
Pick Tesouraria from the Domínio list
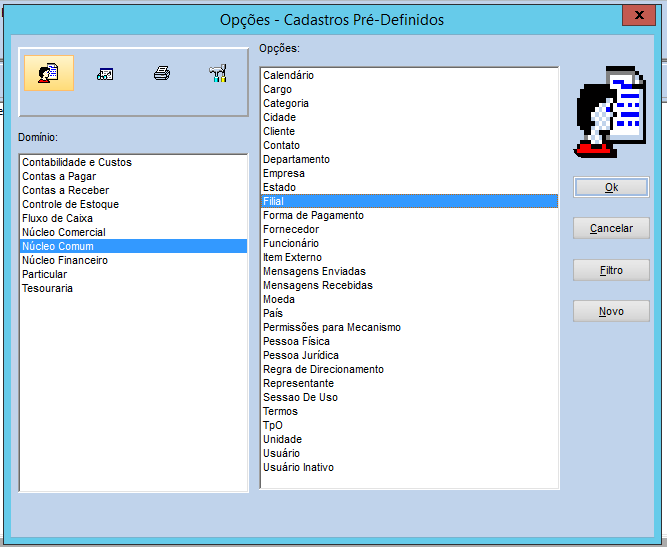coord(47,288)
